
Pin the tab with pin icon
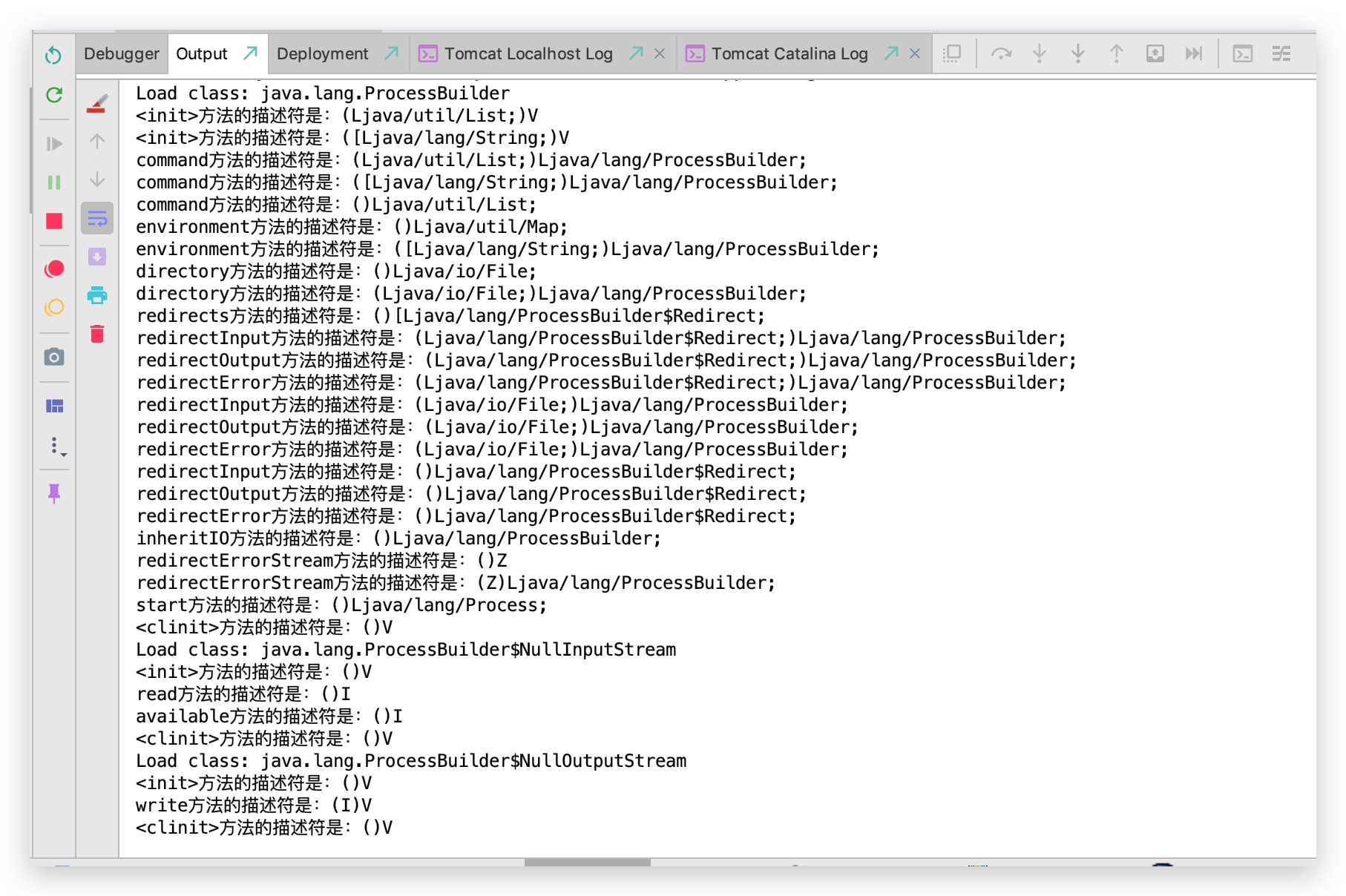pos(54,493)
